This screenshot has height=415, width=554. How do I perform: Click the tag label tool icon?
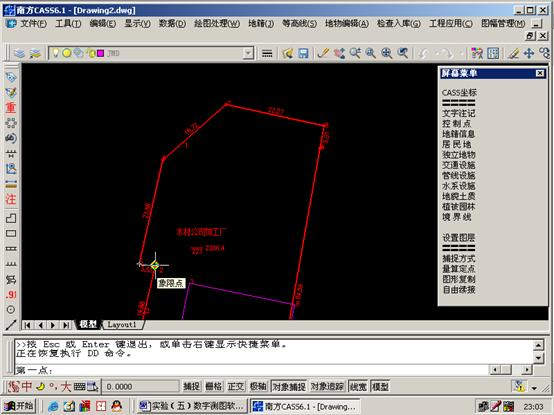(11, 77)
